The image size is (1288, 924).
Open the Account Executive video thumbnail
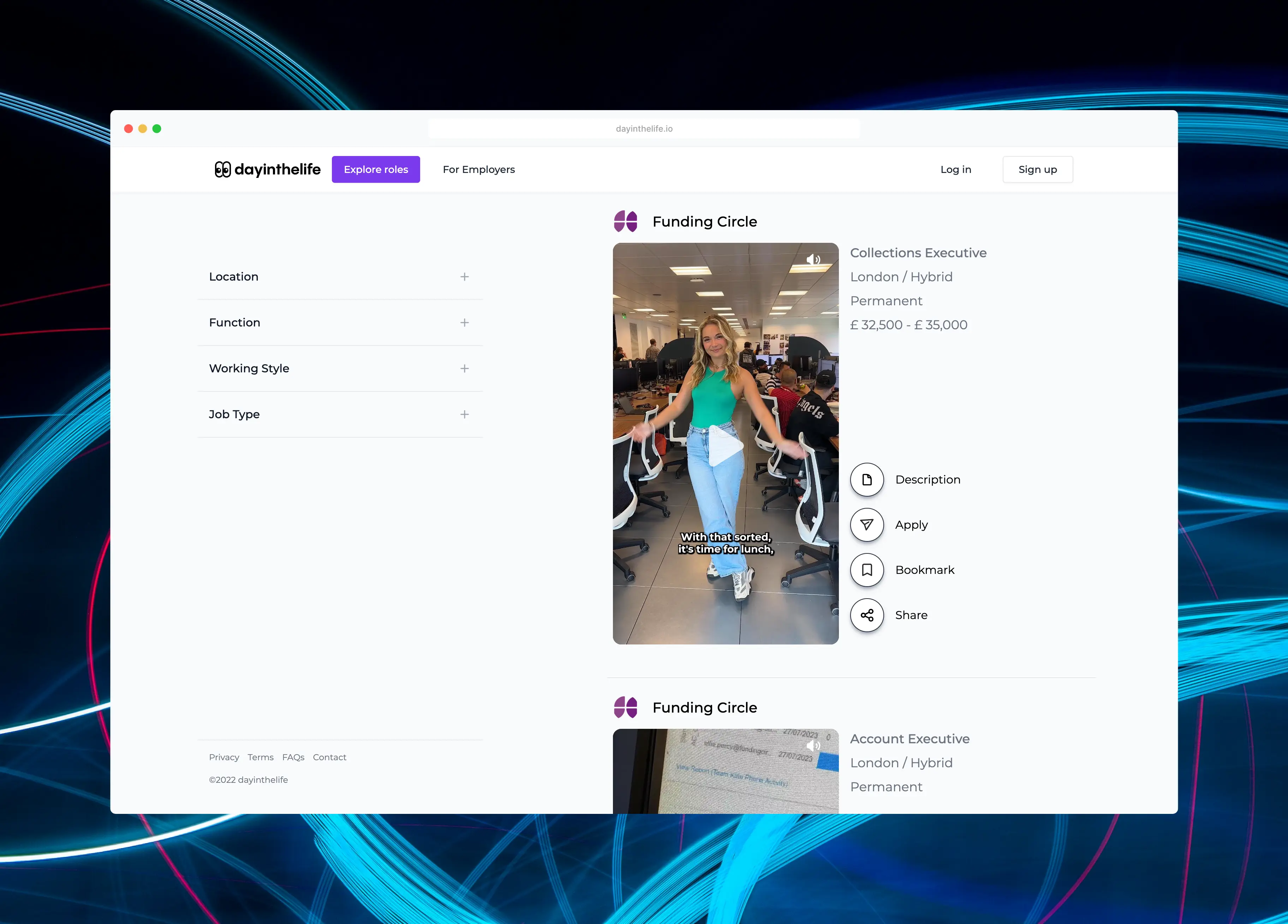[x=726, y=771]
